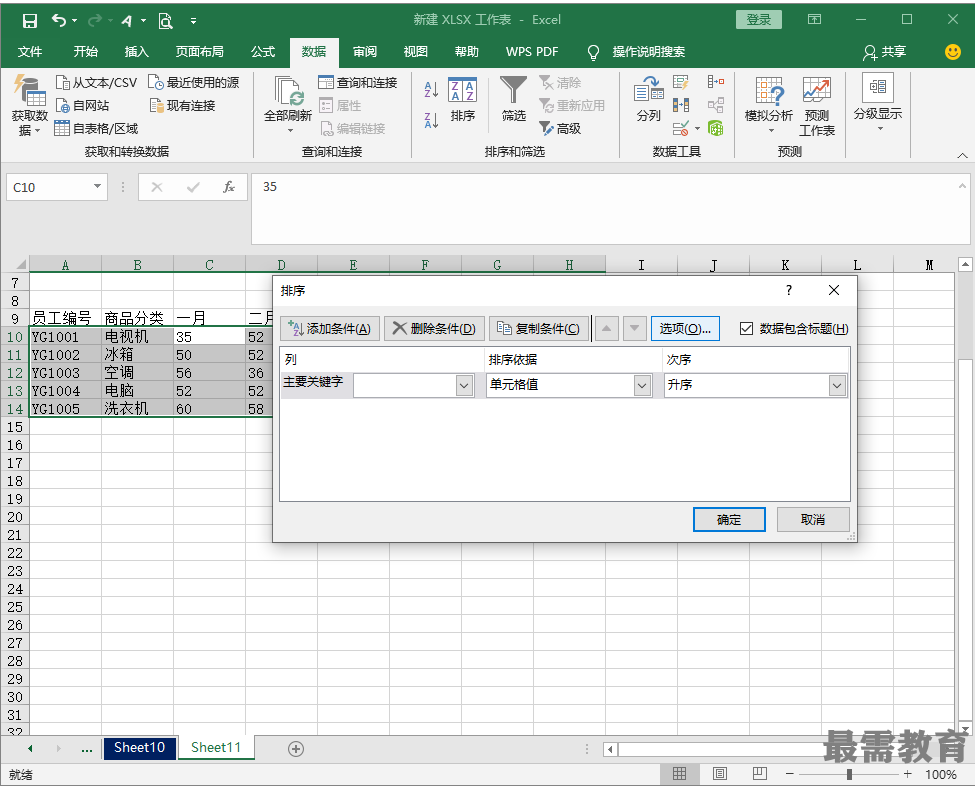This screenshot has height=786, width=975.
Task: Click the Remove Duplicates icon
Action: pos(681,105)
